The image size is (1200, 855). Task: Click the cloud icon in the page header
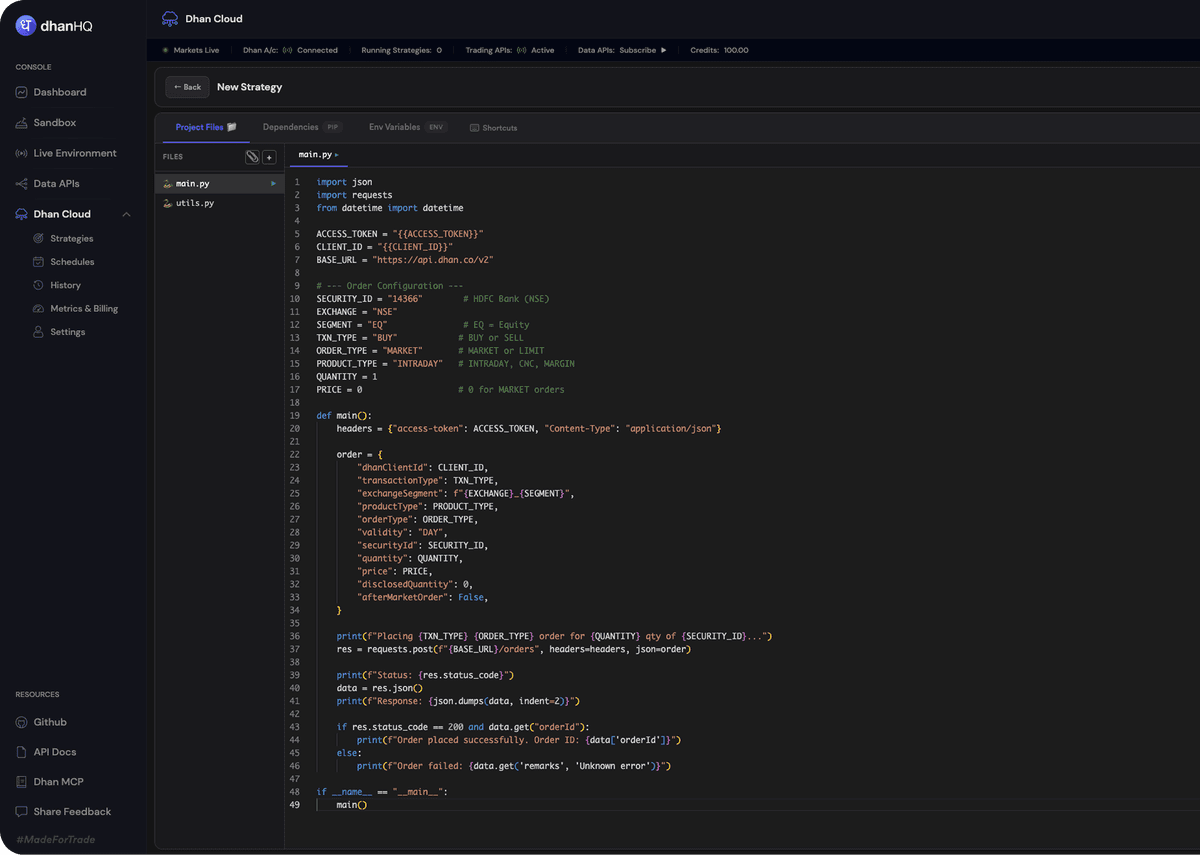point(170,19)
